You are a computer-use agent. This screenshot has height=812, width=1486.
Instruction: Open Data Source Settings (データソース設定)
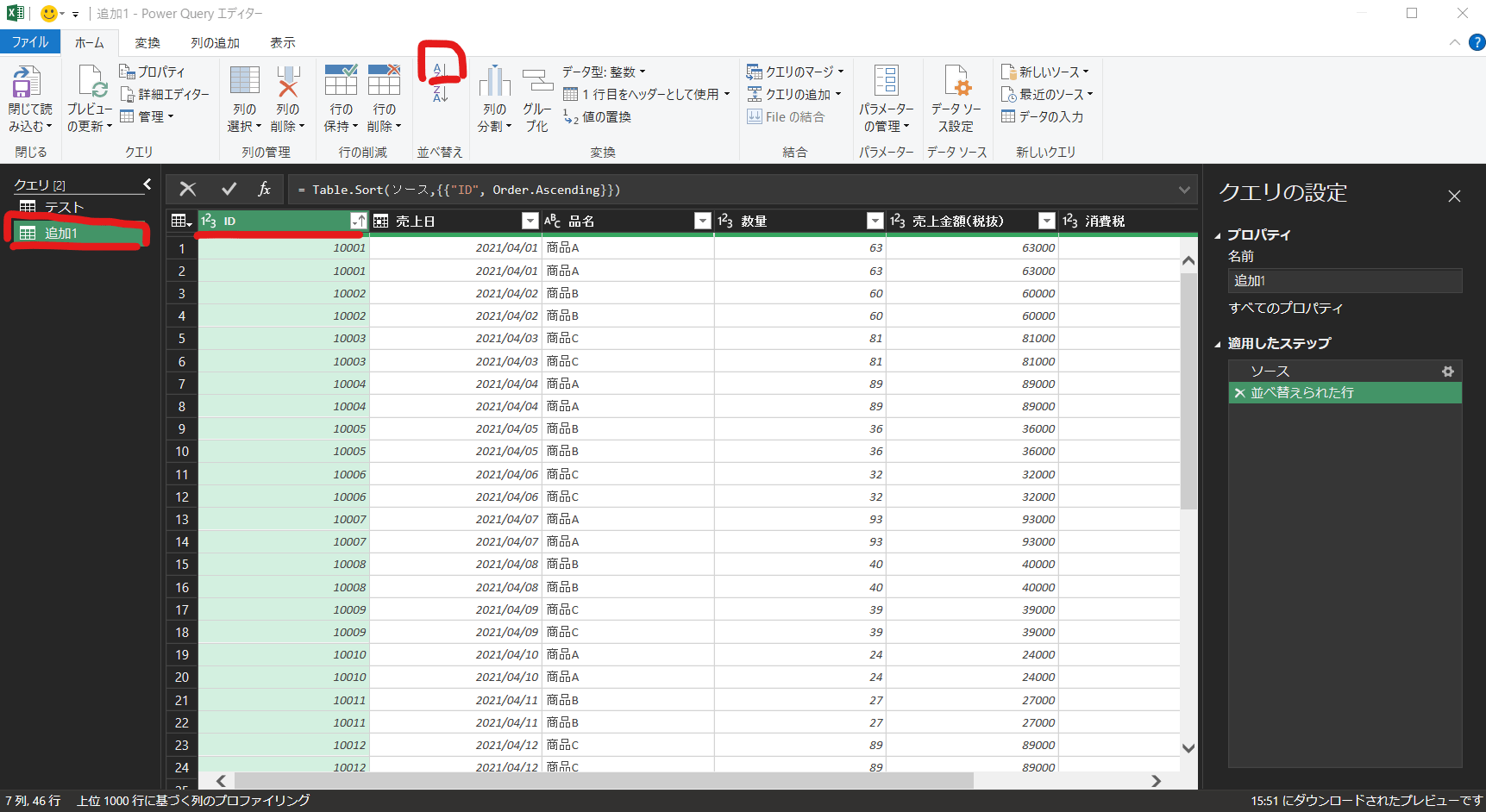[x=956, y=99]
